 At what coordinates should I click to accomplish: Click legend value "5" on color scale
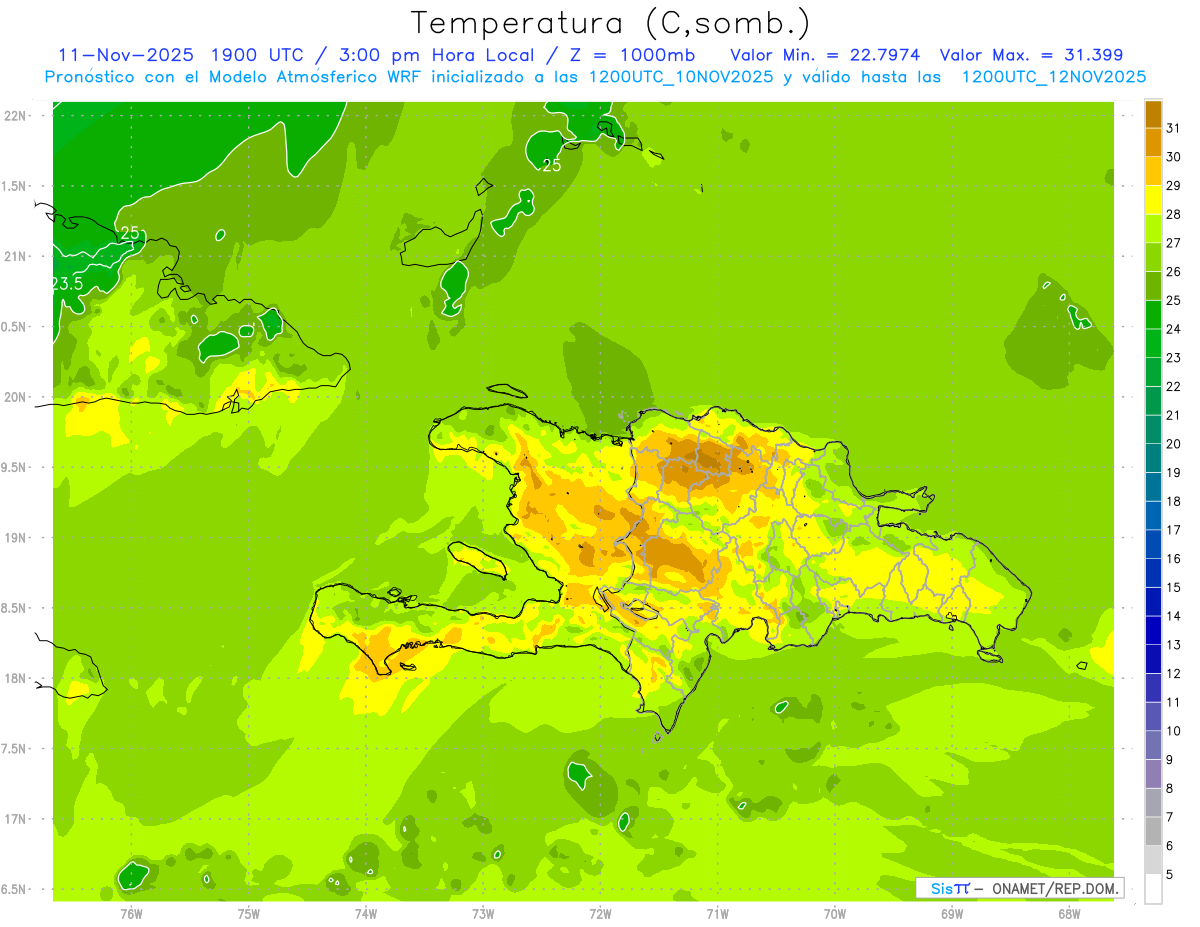click(x=1170, y=875)
